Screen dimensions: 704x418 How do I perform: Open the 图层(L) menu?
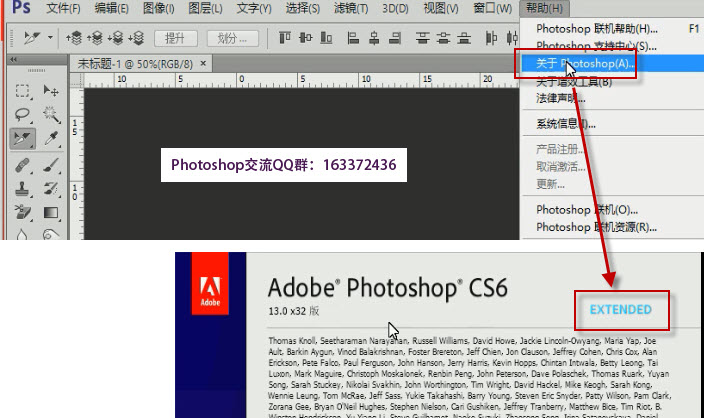point(205,8)
